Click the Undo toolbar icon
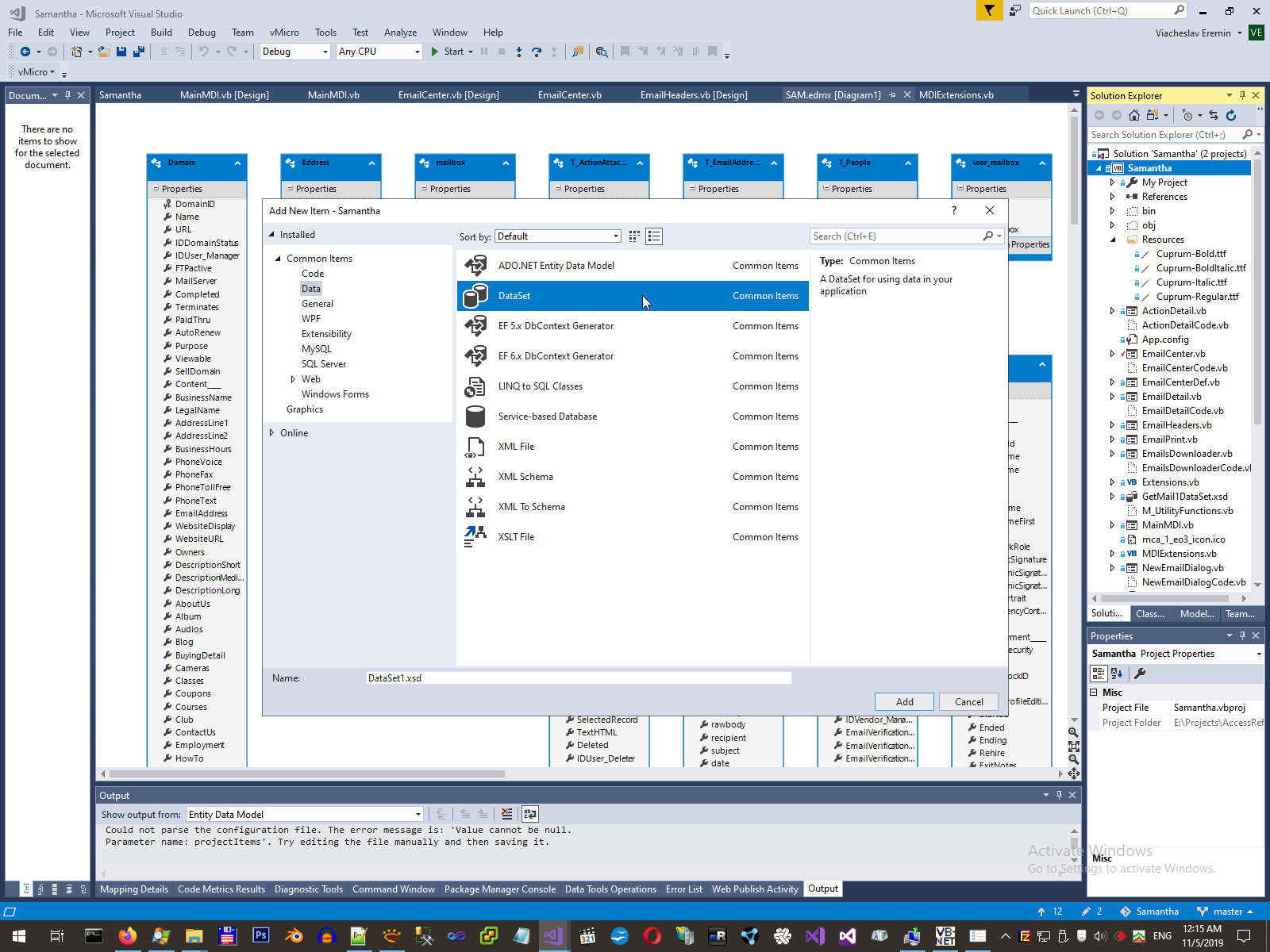This screenshot has width=1270, height=952. pos(204,52)
